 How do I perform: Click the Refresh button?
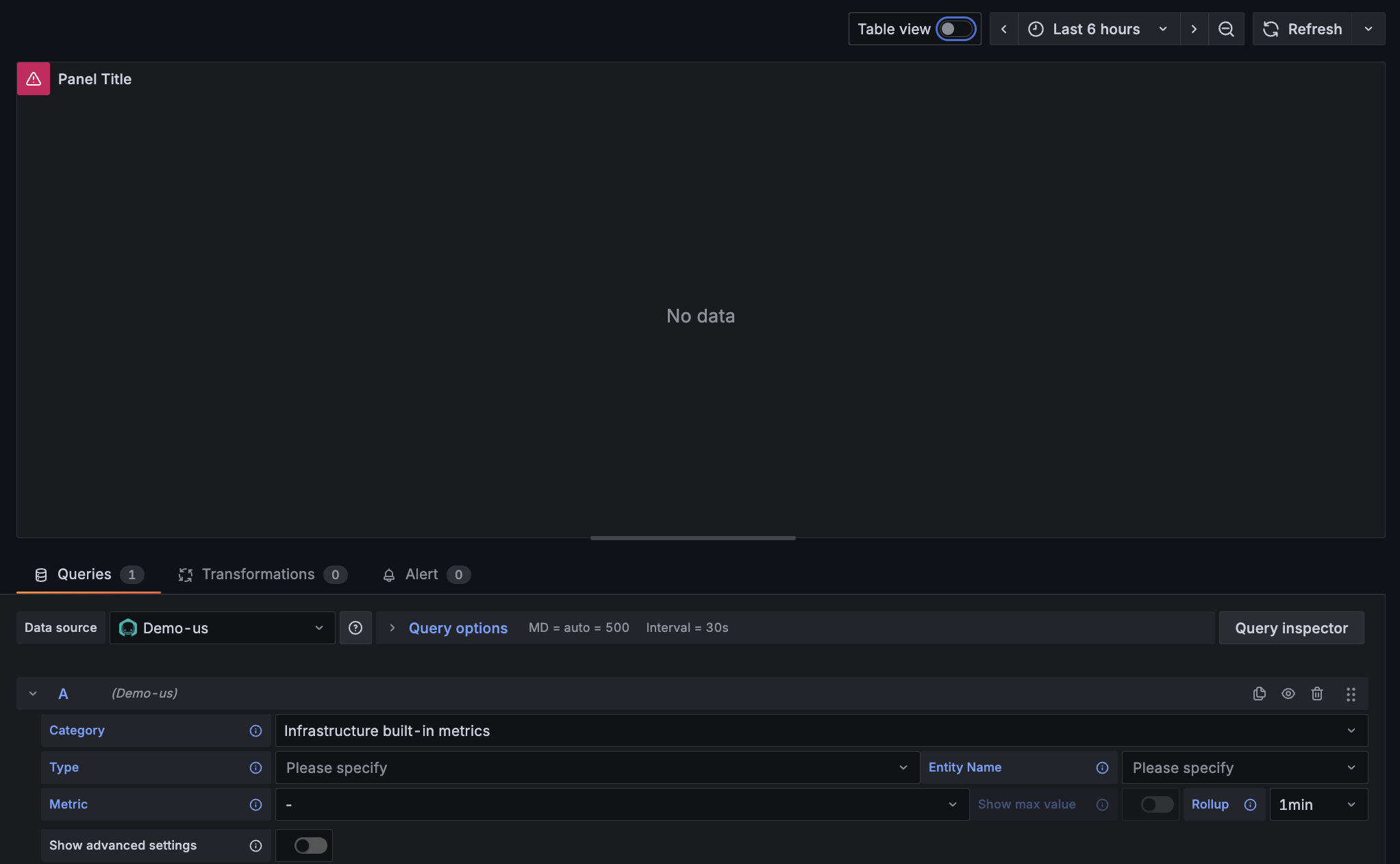(1302, 29)
